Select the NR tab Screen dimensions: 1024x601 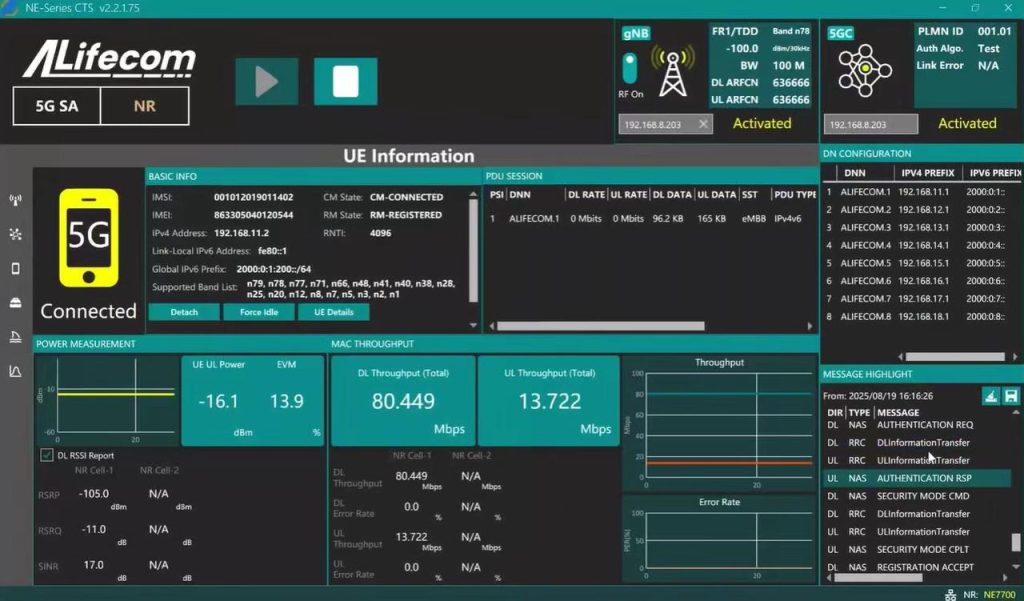[x=144, y=106]
